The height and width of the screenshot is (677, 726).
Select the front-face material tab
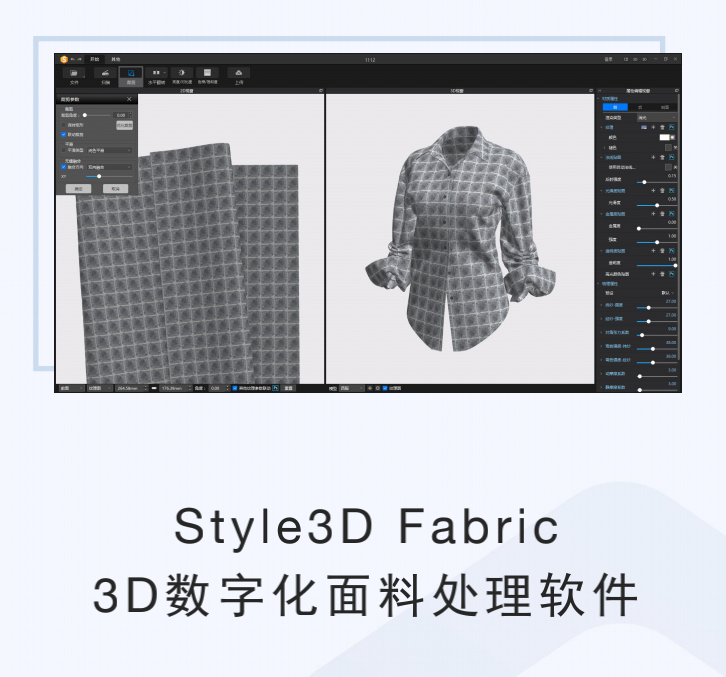pyautogui.click(x=615, y=107)
